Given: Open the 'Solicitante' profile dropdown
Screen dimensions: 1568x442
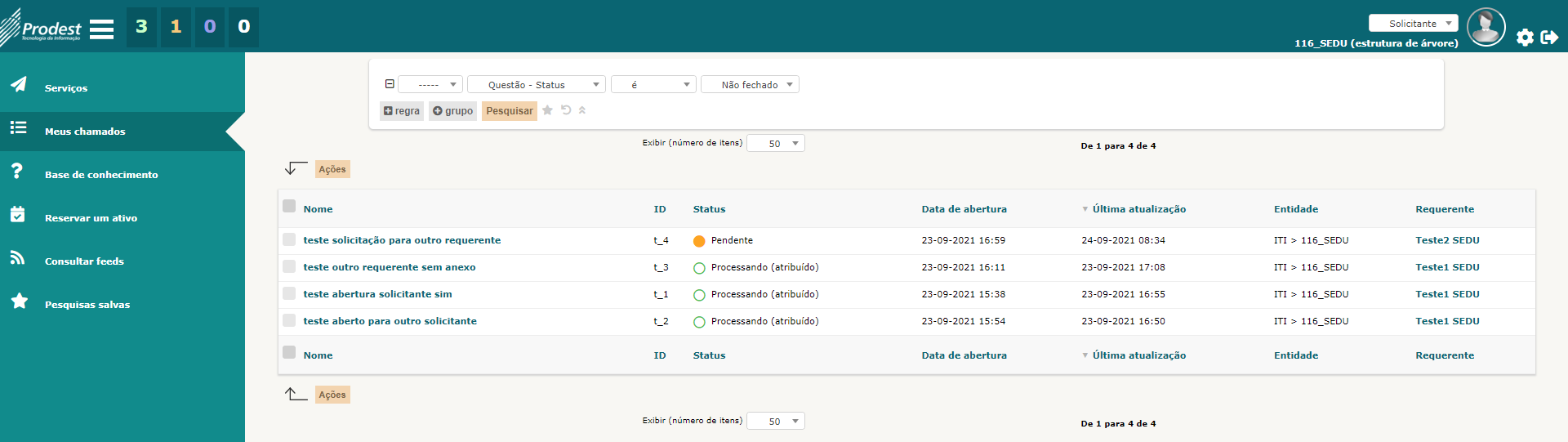Looking at the screenshot, I should (1413, 24).
